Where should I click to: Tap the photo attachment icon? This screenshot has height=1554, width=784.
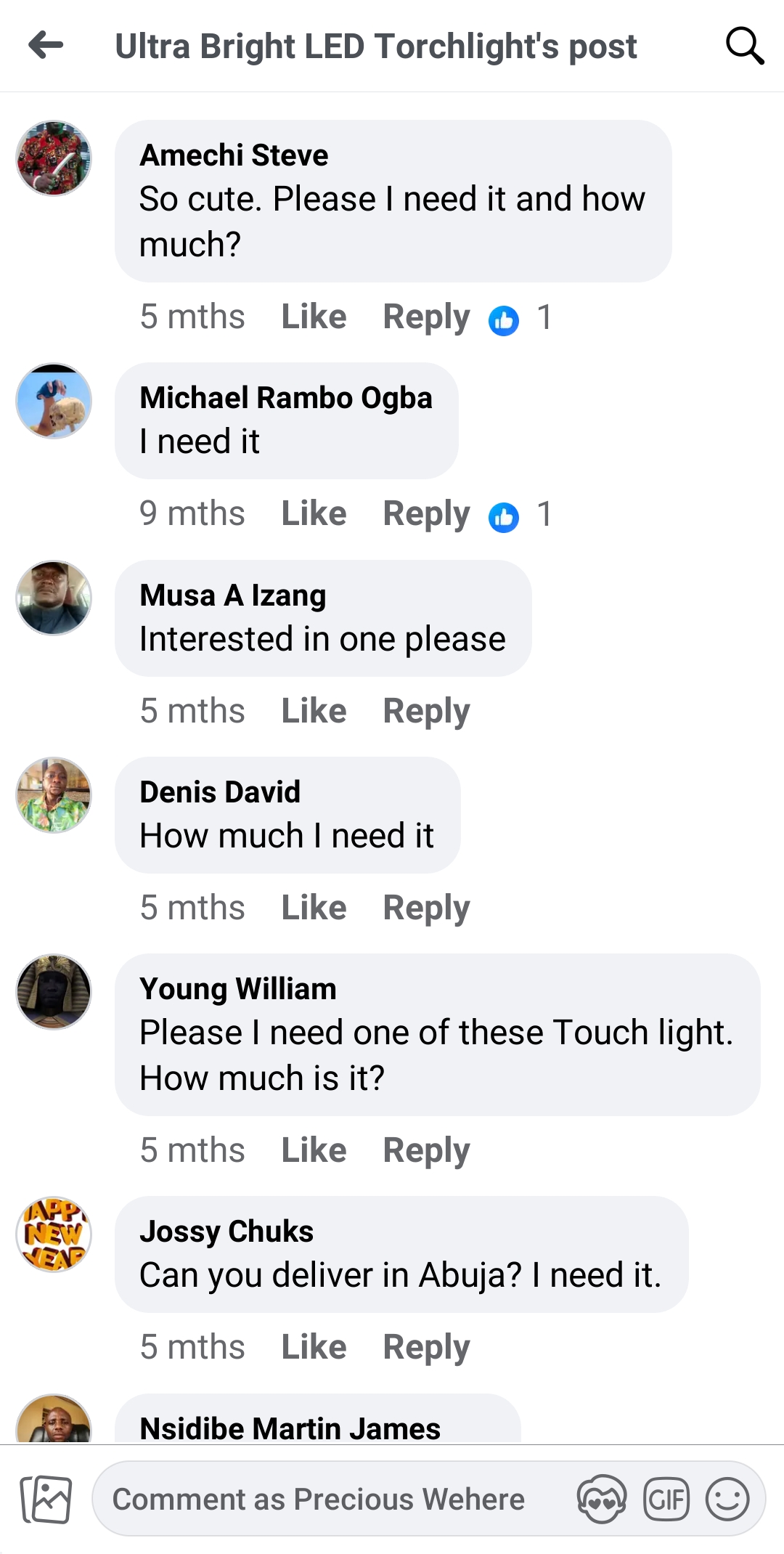(46, 1500)
